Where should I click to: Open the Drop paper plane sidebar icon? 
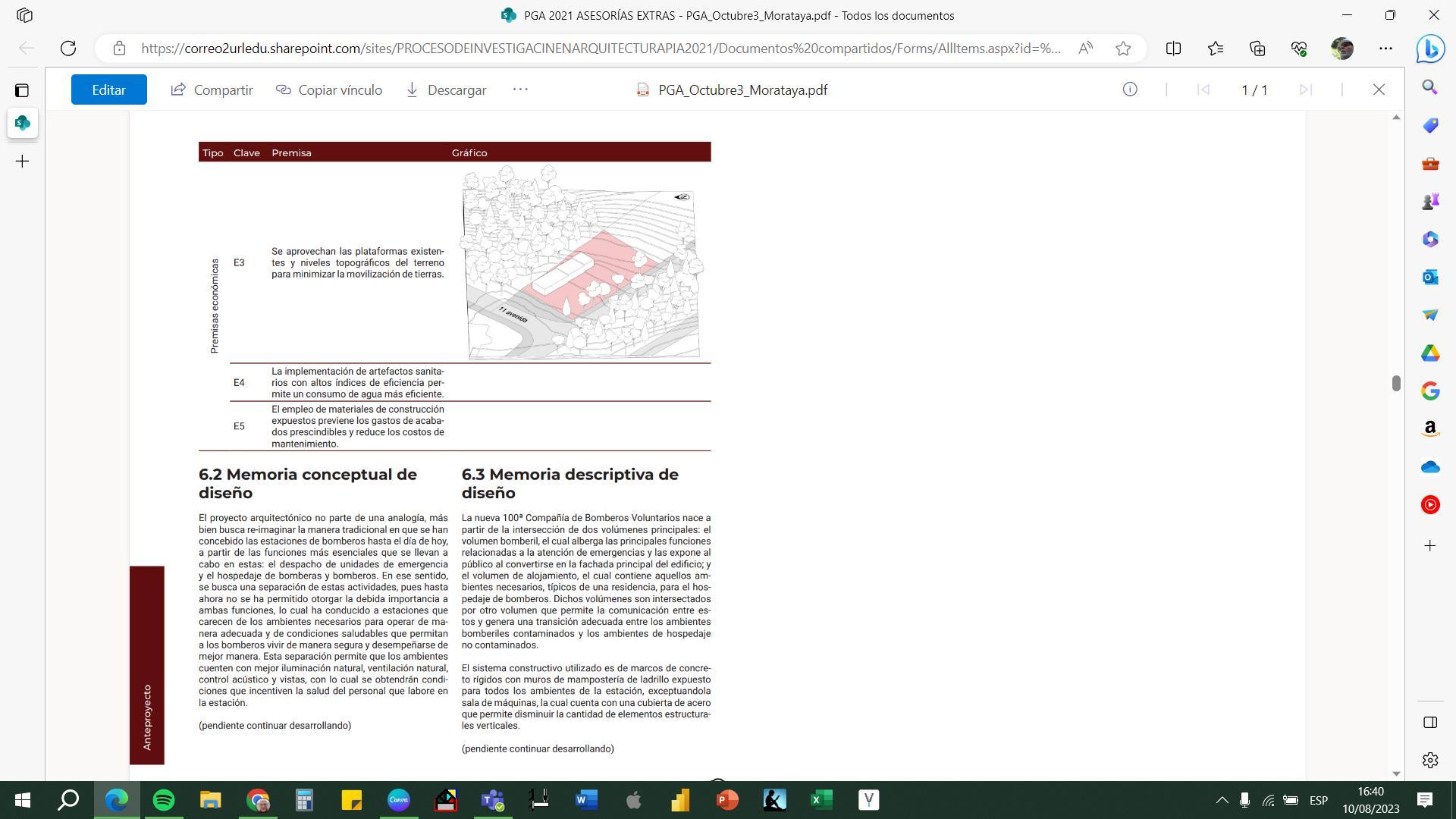click(x=1430, y=315)
